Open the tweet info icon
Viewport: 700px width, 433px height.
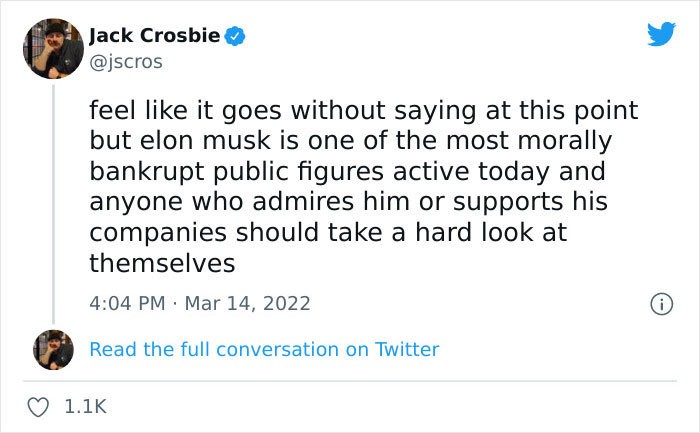(660, 303)
